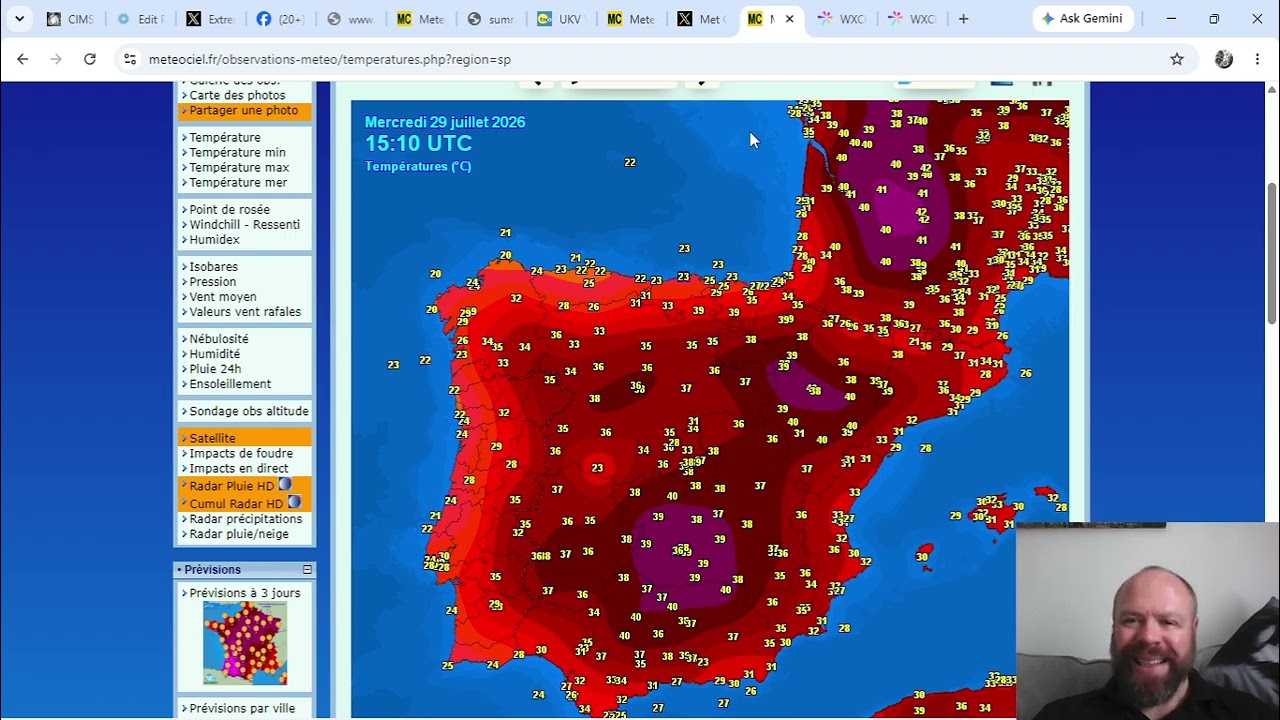This screenshot has height=720, width=1280.
Task: Open Valeurs vent rafales link
Action: (x=245, y=311)
